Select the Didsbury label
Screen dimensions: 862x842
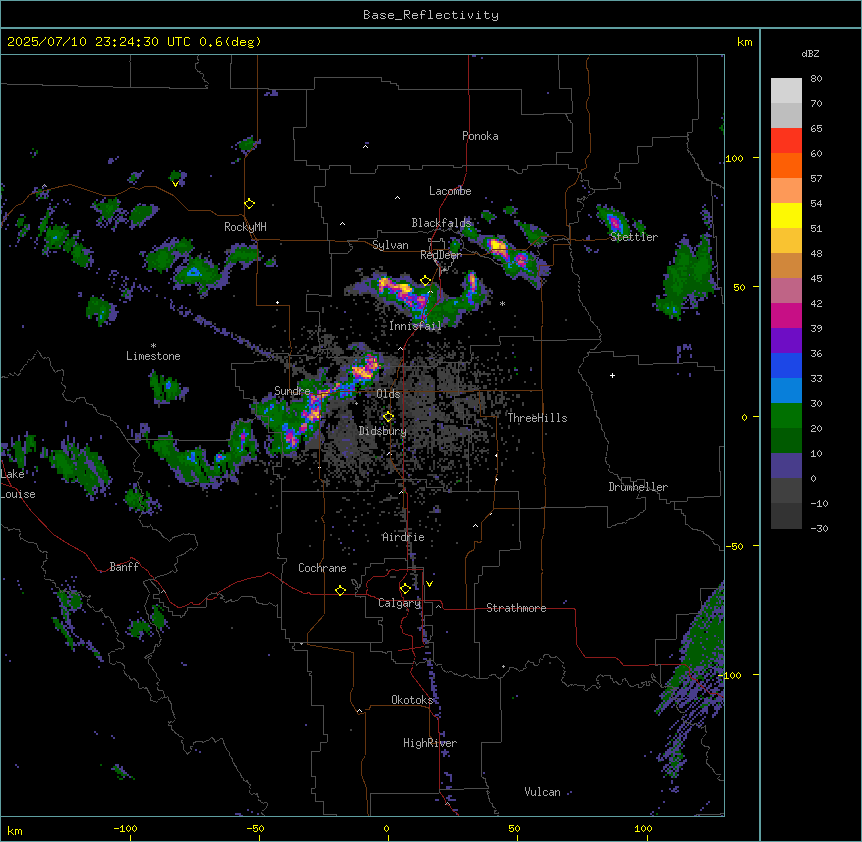[x=383, y=431]
